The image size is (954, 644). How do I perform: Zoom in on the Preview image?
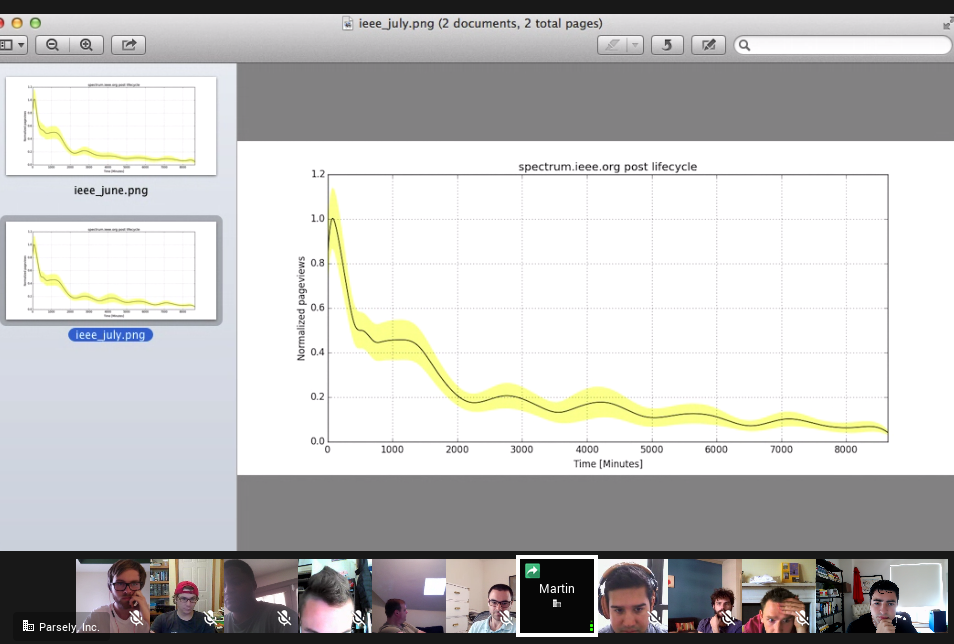[x=86, y=45]
